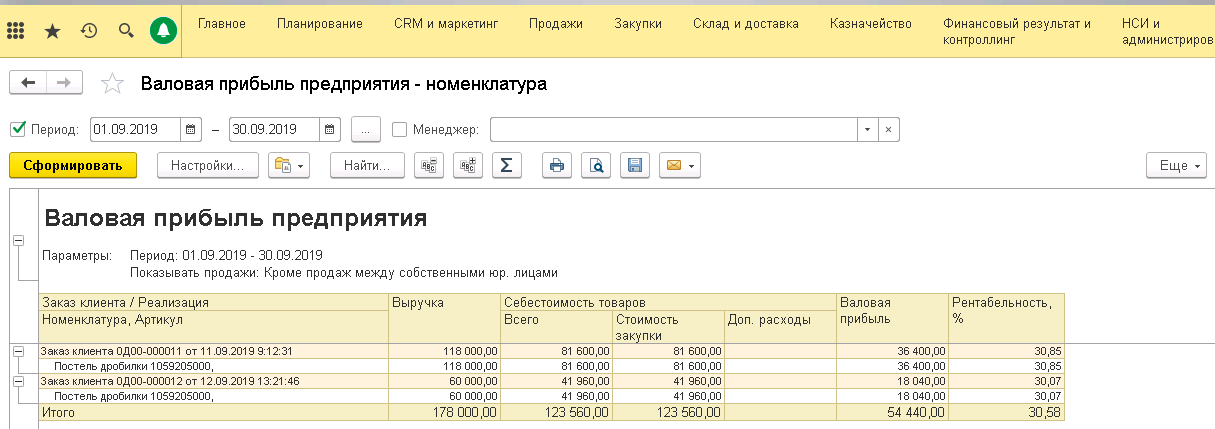Open the History clock icon
Viewport: 1215px width, 429px height.
click(x=89, y=31)
